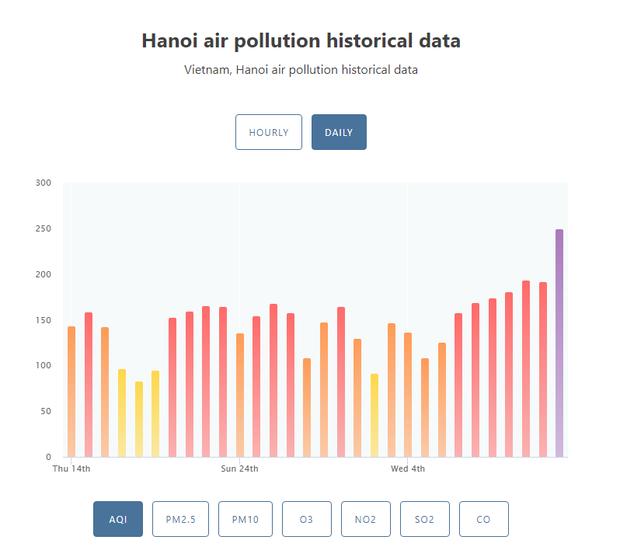Select the DAILY view button
Viewport: 620px width, 547px height.
pos(338,132)
